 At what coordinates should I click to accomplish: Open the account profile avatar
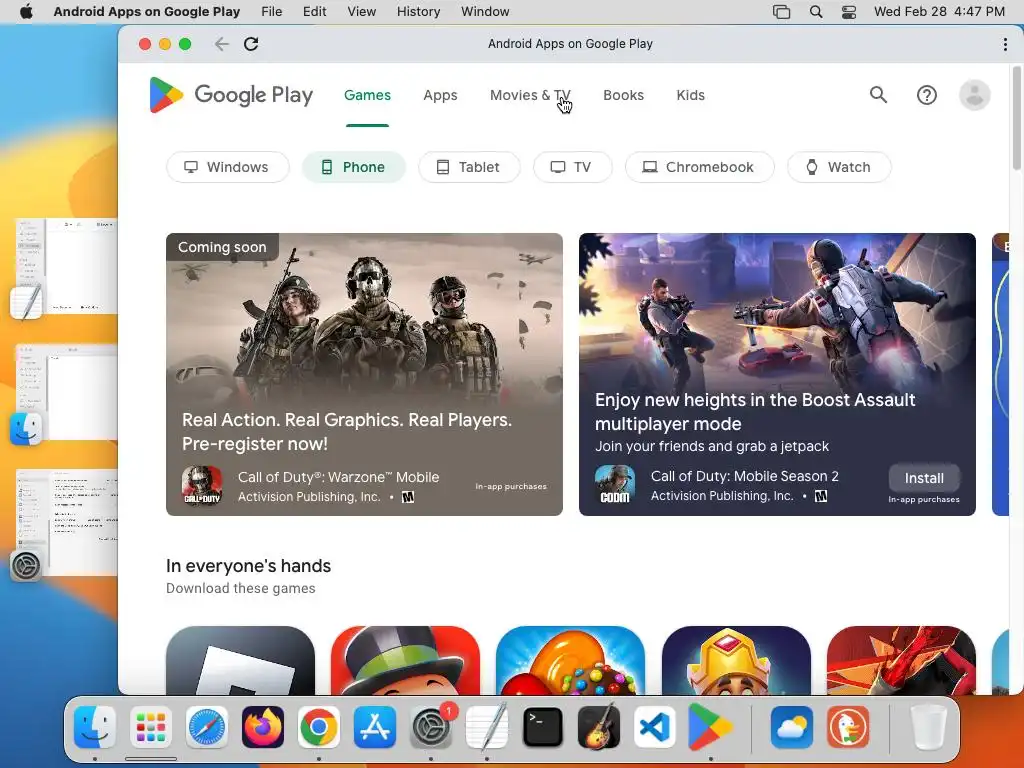974,95
